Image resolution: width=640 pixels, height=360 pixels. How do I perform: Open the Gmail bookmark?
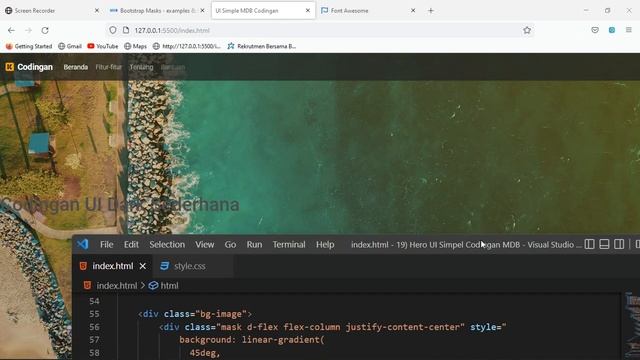tap(70, 46)
